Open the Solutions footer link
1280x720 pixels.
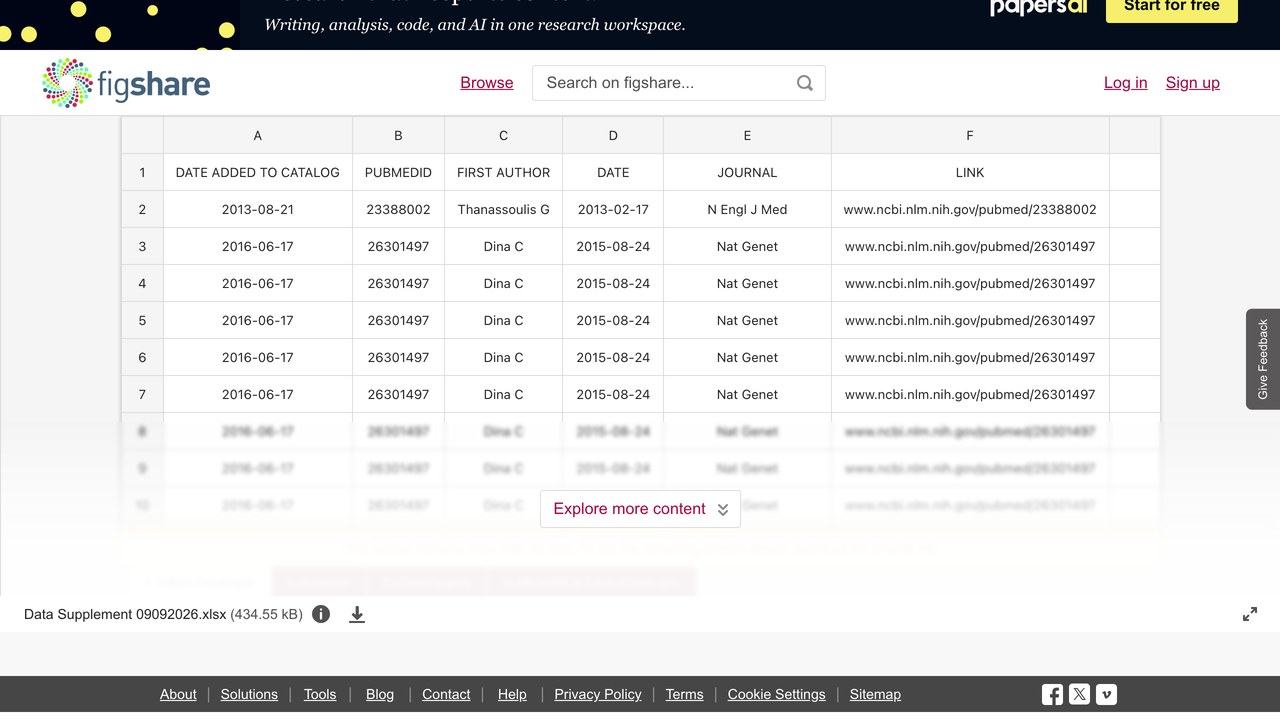pos(249,694)
